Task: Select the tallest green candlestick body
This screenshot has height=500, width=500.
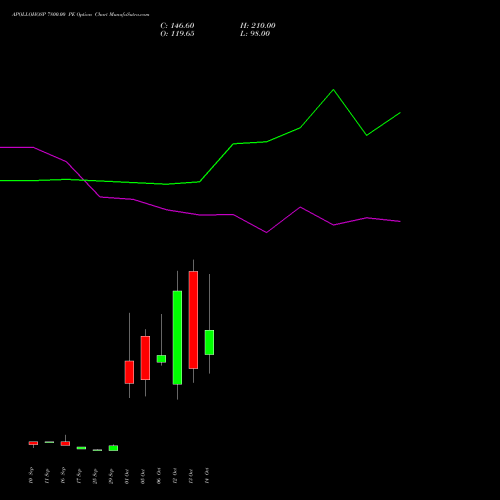Action: pos(177,338)
